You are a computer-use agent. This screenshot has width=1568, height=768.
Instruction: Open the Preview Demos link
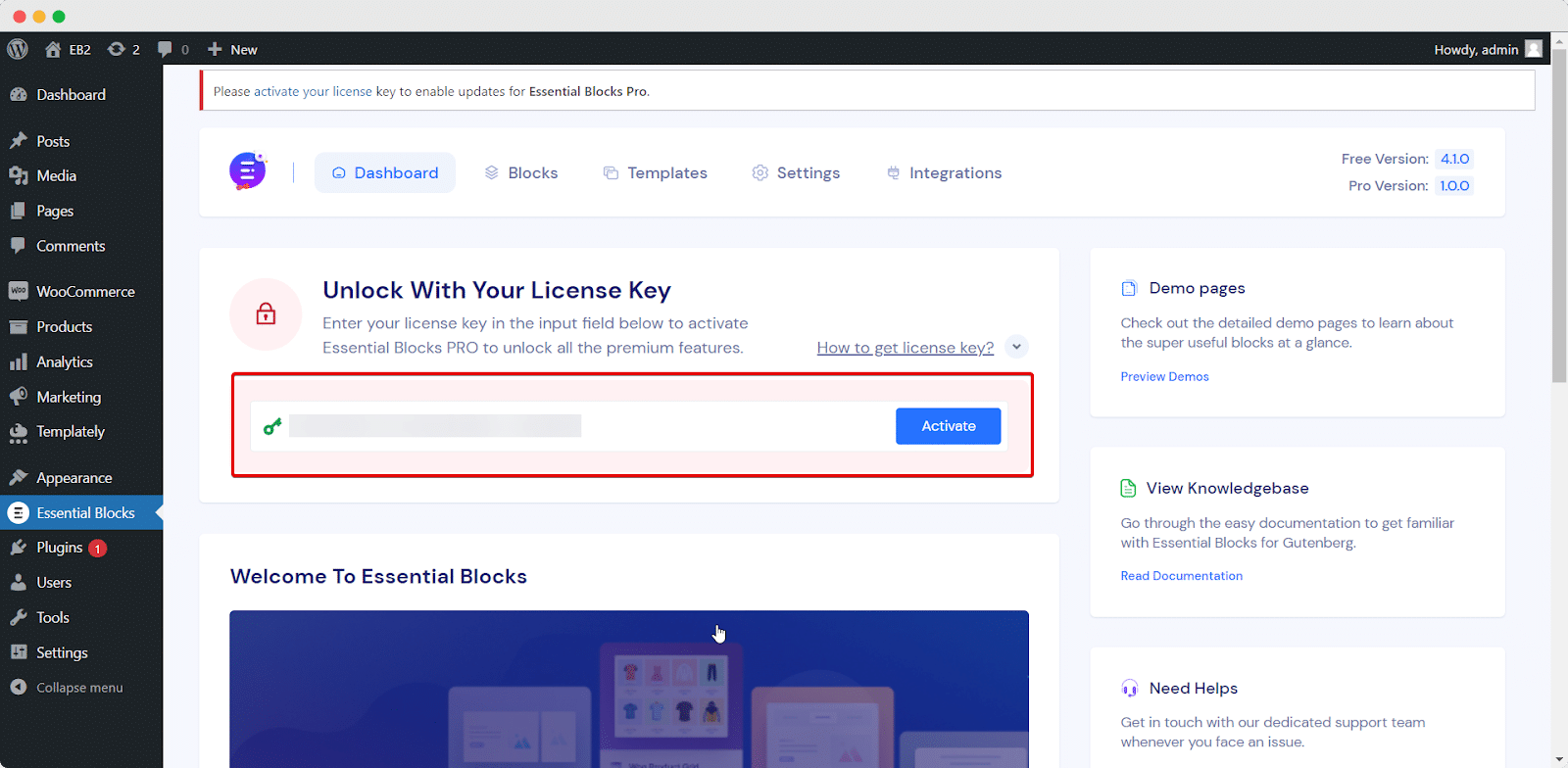click(x=1164, y=377)
